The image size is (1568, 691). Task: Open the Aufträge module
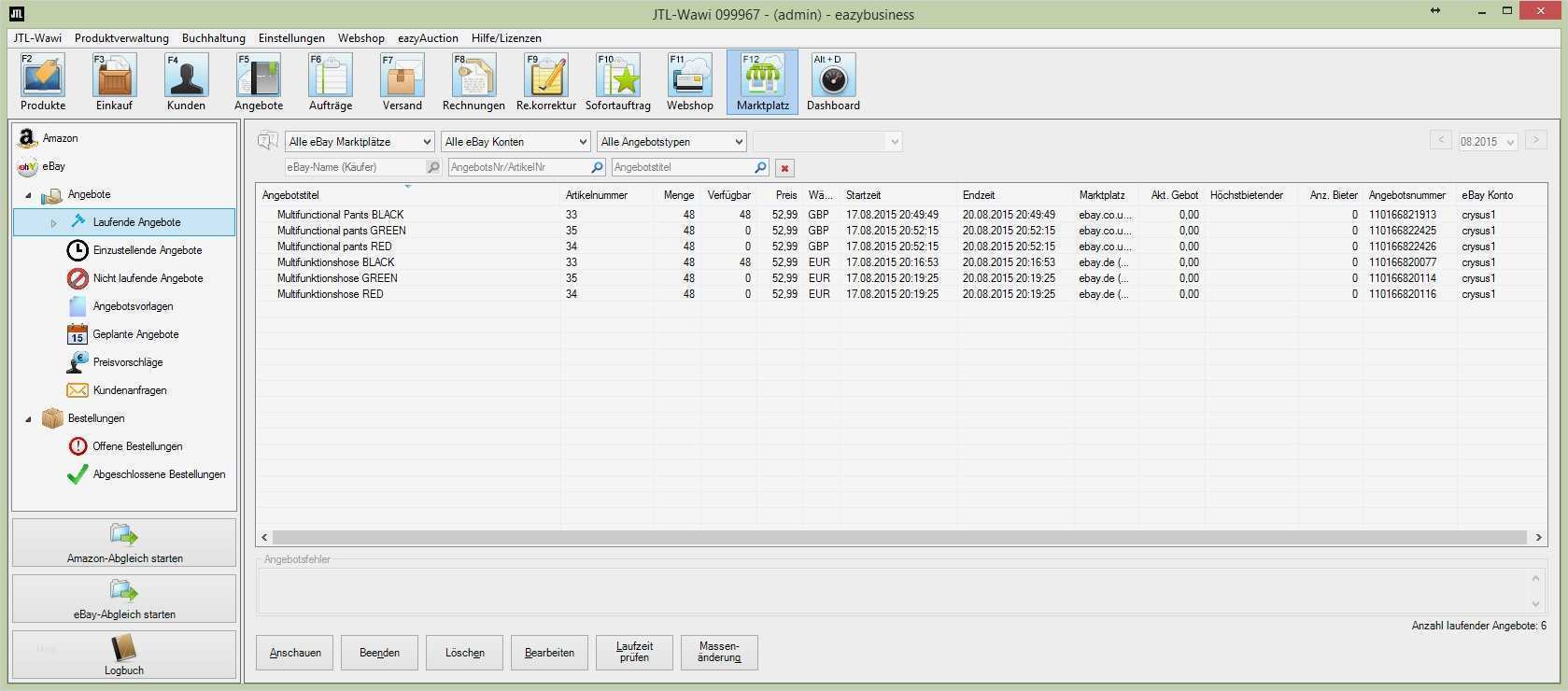click(331, 82)
